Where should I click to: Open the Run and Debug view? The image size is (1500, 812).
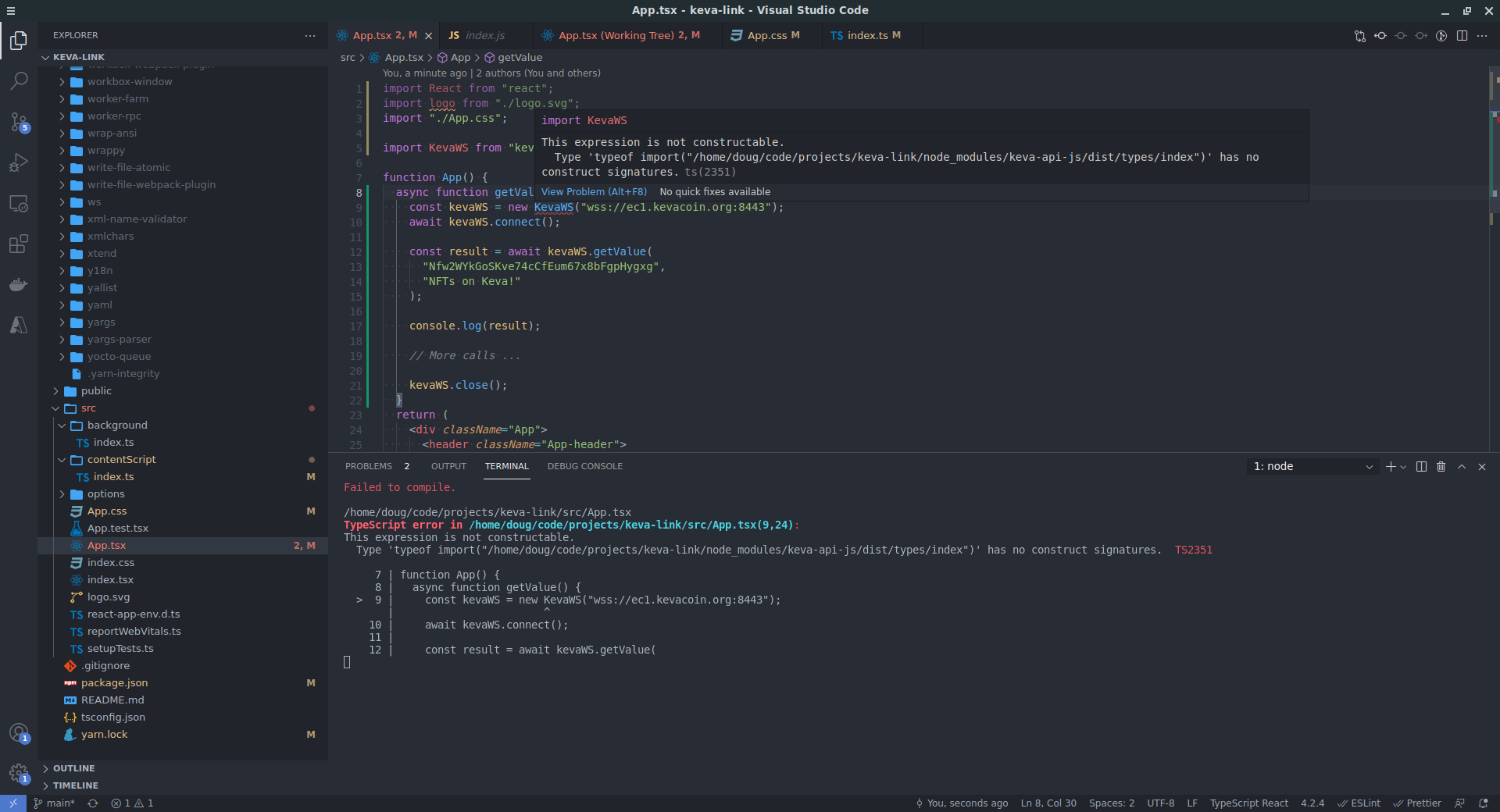(19, 163)
